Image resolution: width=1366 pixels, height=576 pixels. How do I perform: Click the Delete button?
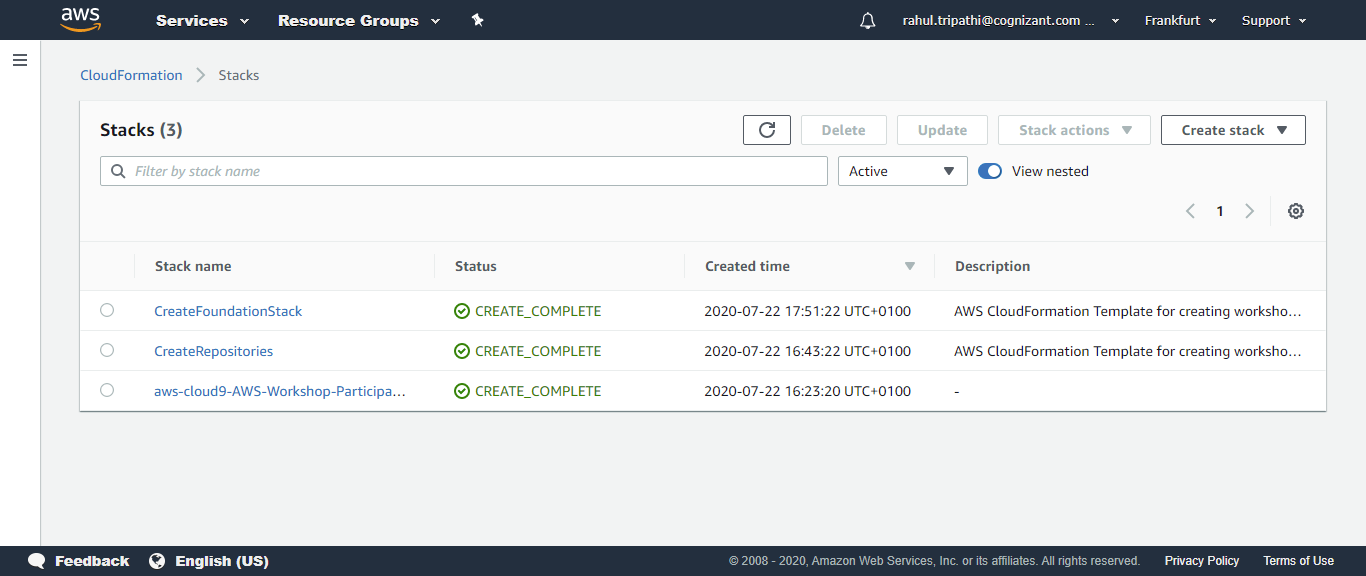tap(843, 130)
